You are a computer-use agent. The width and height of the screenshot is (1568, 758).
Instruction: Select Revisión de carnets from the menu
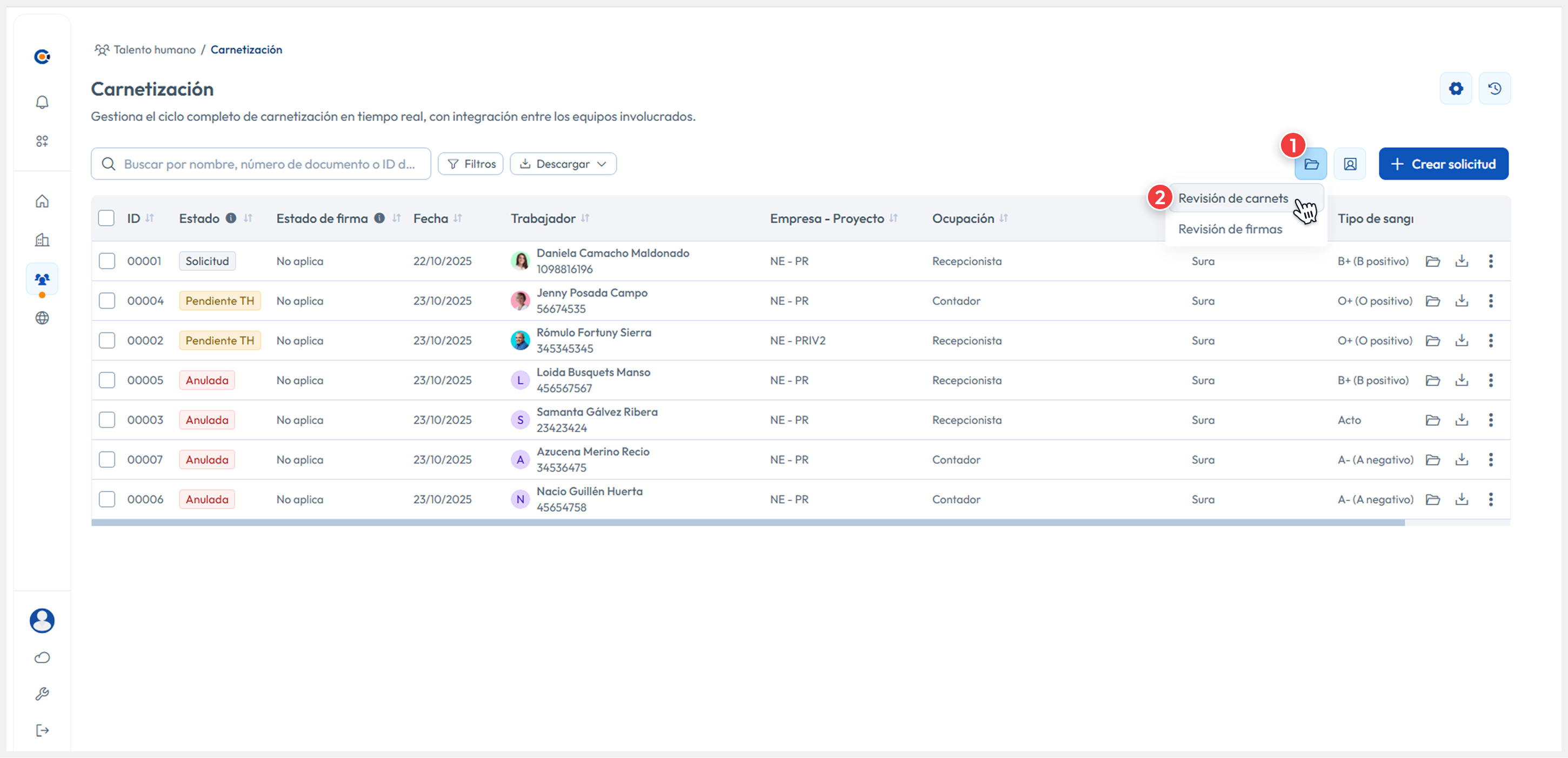(1232, 198)
